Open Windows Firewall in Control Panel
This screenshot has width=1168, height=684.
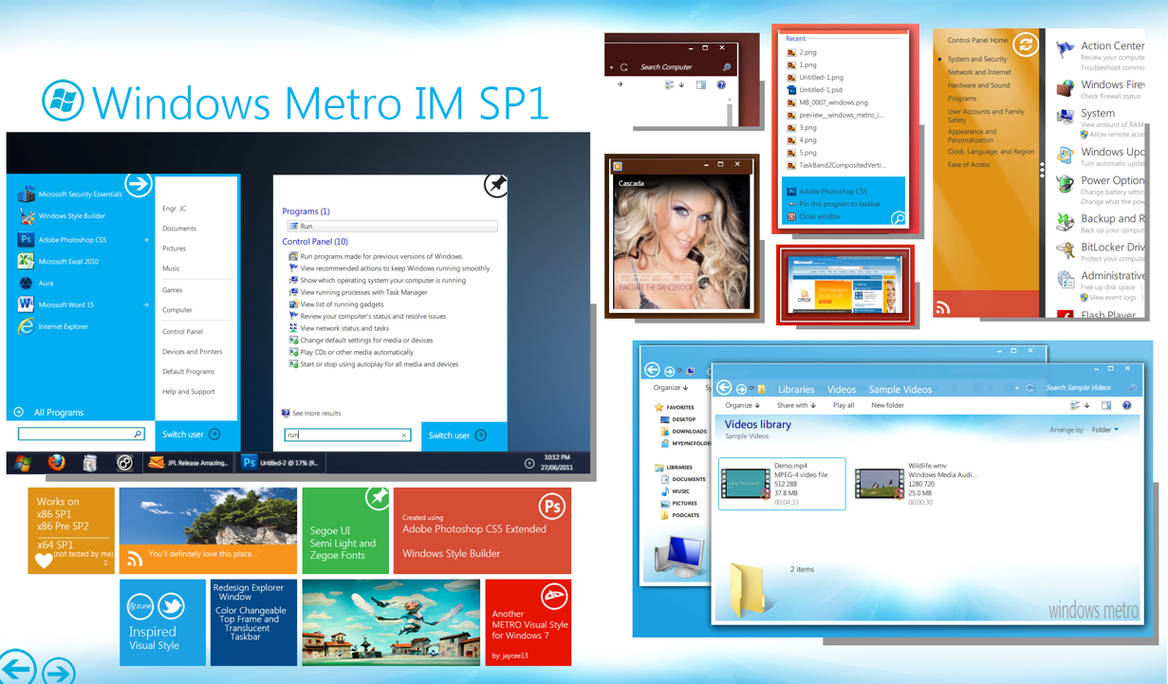point(1110,85)
